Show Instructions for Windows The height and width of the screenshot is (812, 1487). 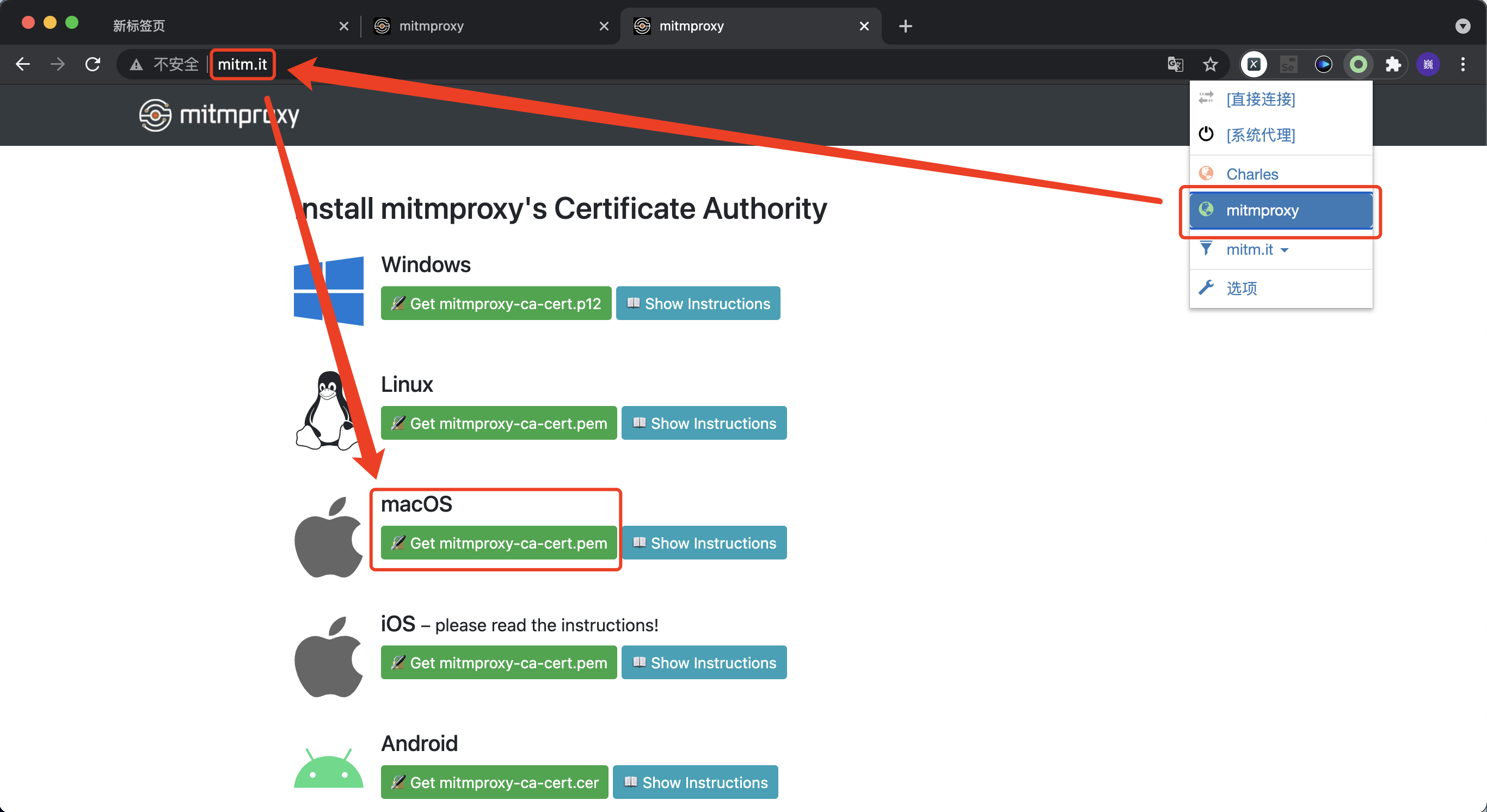tap(698, 303)
